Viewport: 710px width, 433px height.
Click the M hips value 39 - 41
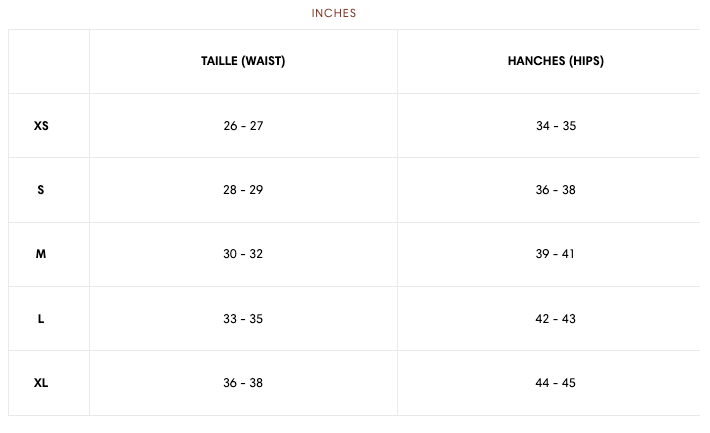click(556, 254)
